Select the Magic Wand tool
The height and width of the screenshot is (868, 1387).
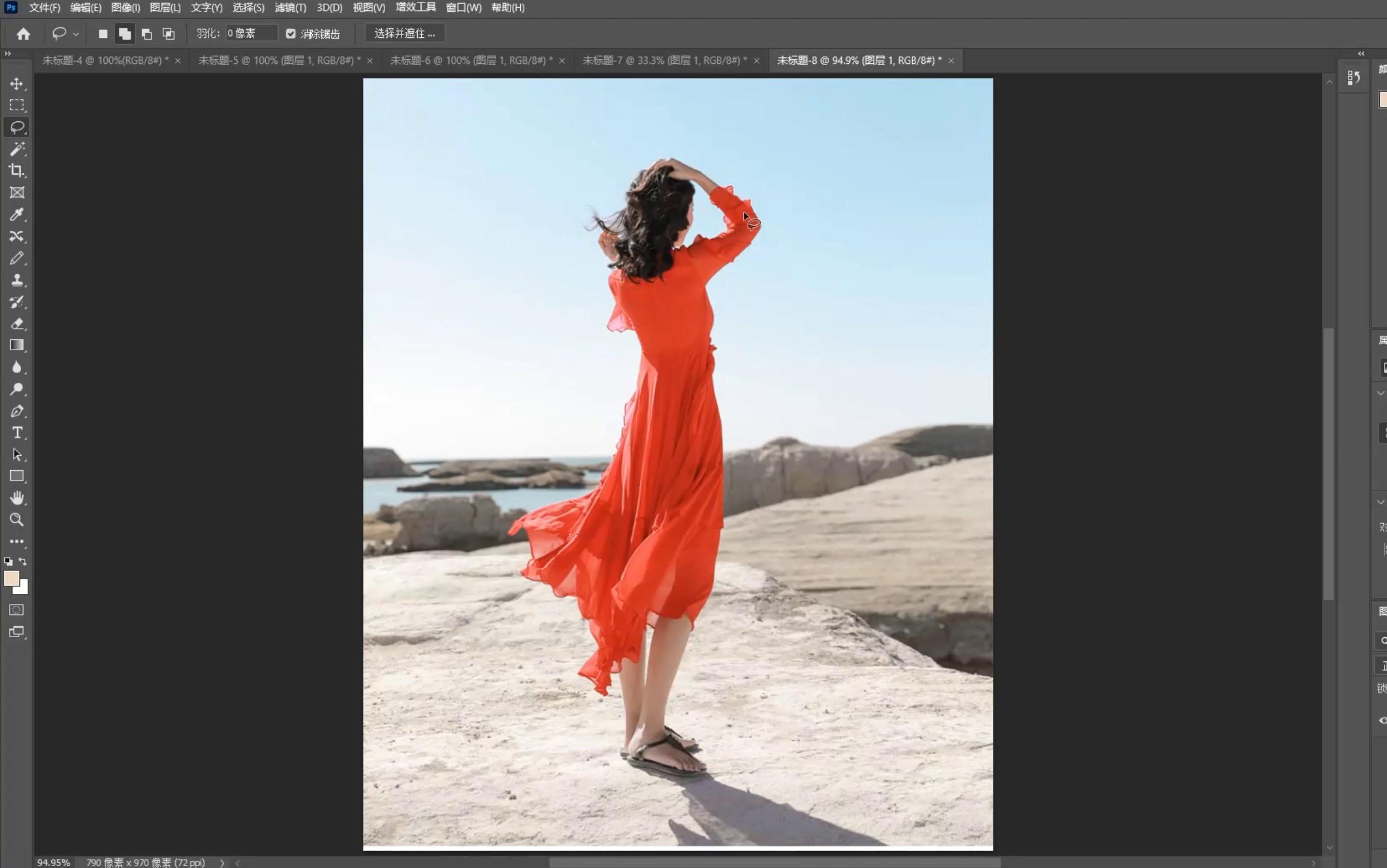(17, 149)
